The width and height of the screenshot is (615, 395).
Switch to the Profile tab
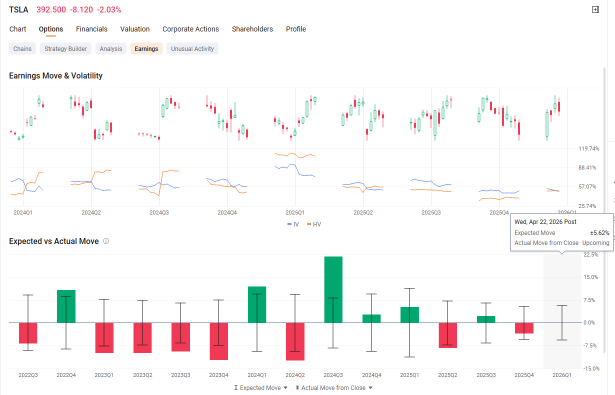tap(296, 29)
